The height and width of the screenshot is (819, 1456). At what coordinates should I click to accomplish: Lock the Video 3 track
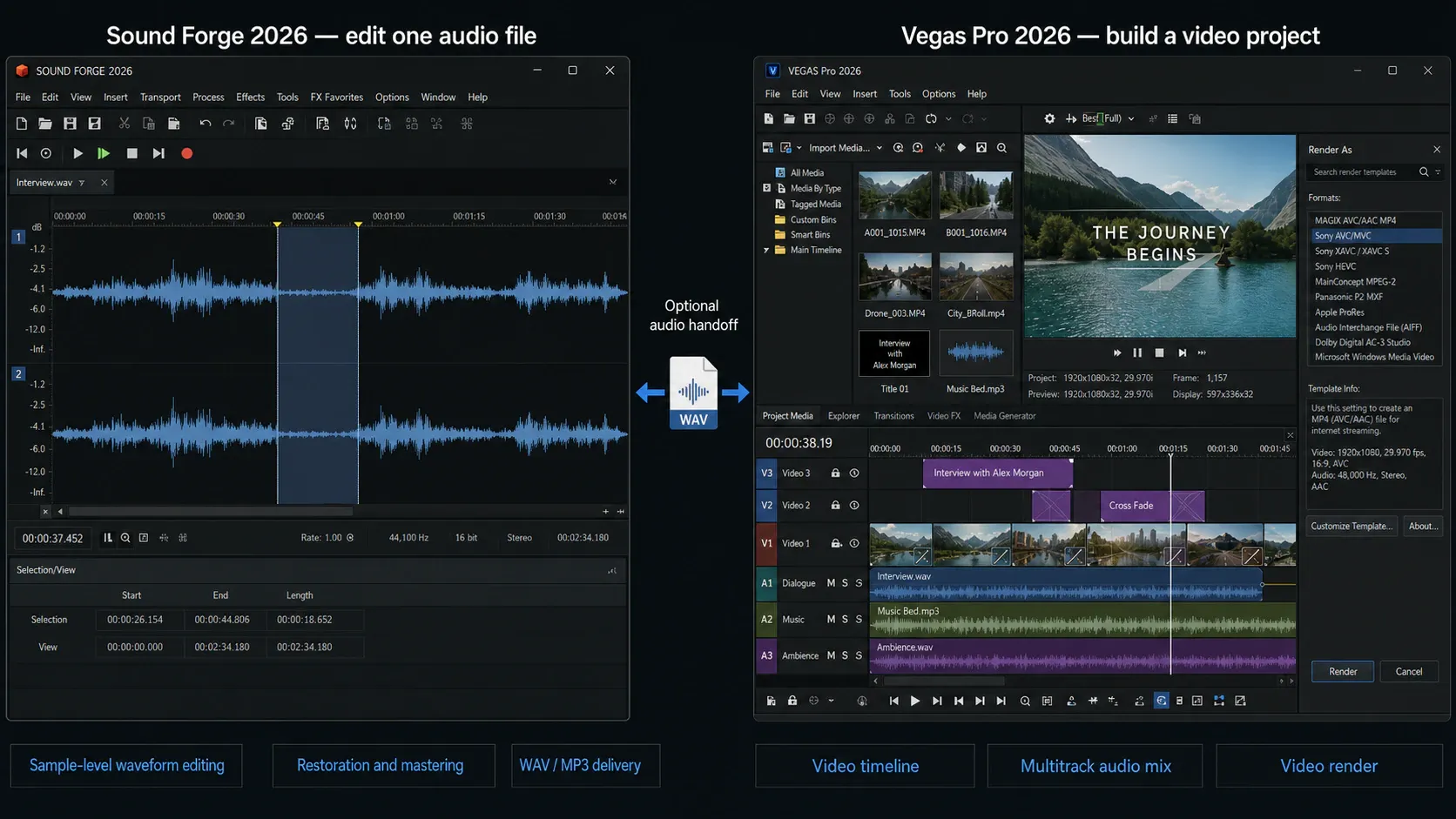pyautogui.click(x=835, y=473)
